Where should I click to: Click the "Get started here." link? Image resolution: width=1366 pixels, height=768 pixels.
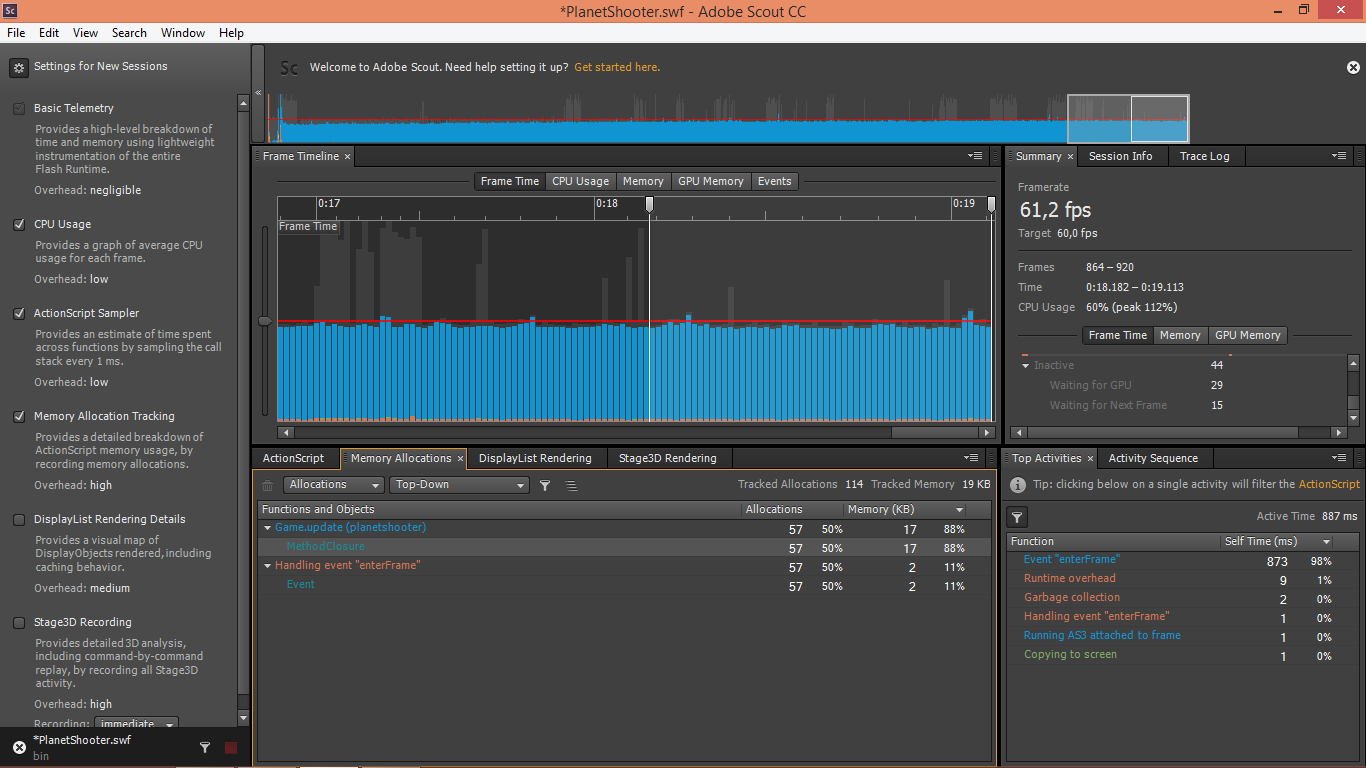pyautogui.click(x=617, y=67)
